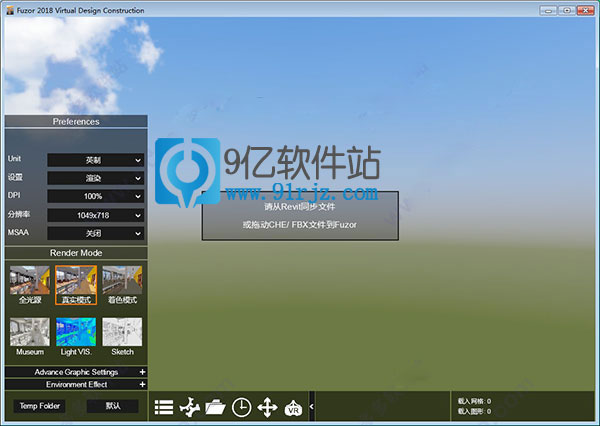Activate the VR headset icon
This screenshot has width=600, height=426.
pyautogui.click(x=293, y=408)
